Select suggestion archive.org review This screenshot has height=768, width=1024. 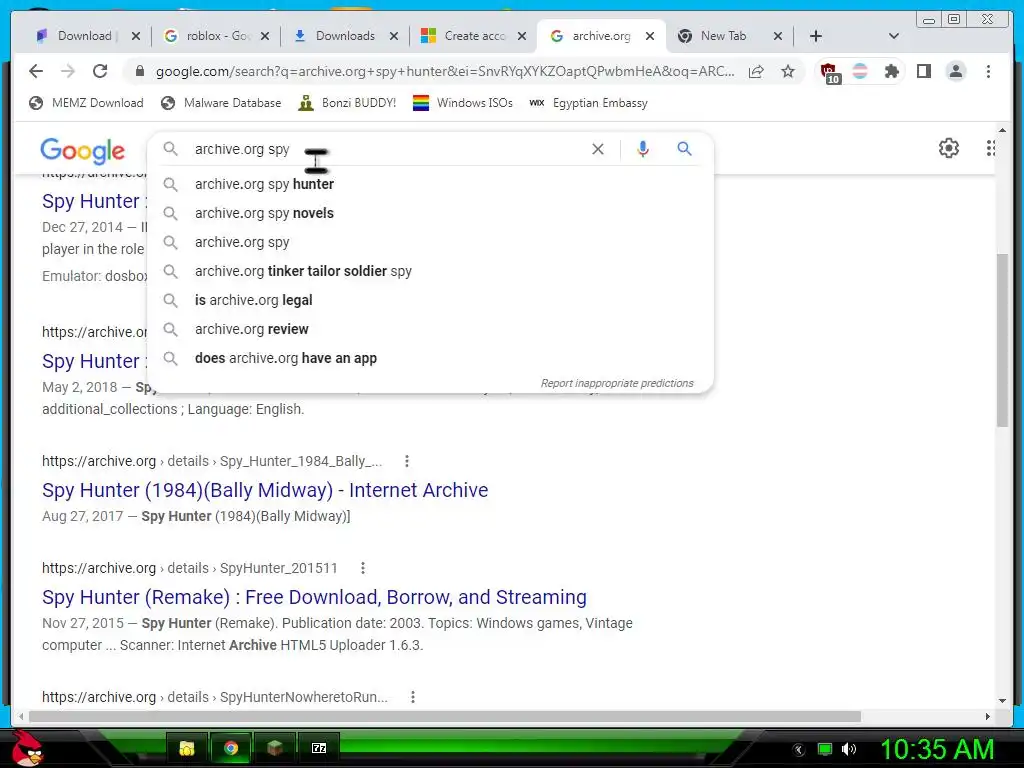tap(431, 329)
